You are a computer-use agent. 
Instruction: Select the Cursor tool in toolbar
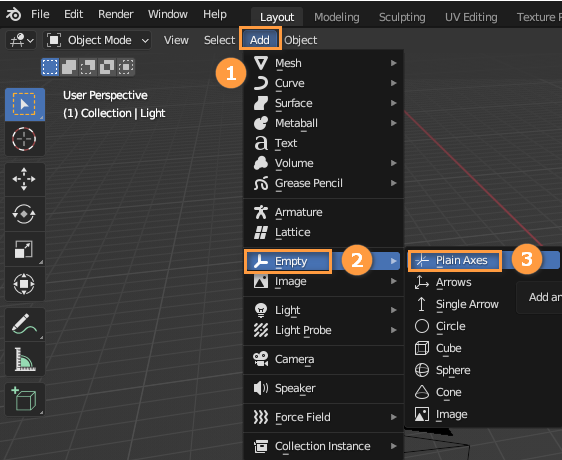(24, 139)
